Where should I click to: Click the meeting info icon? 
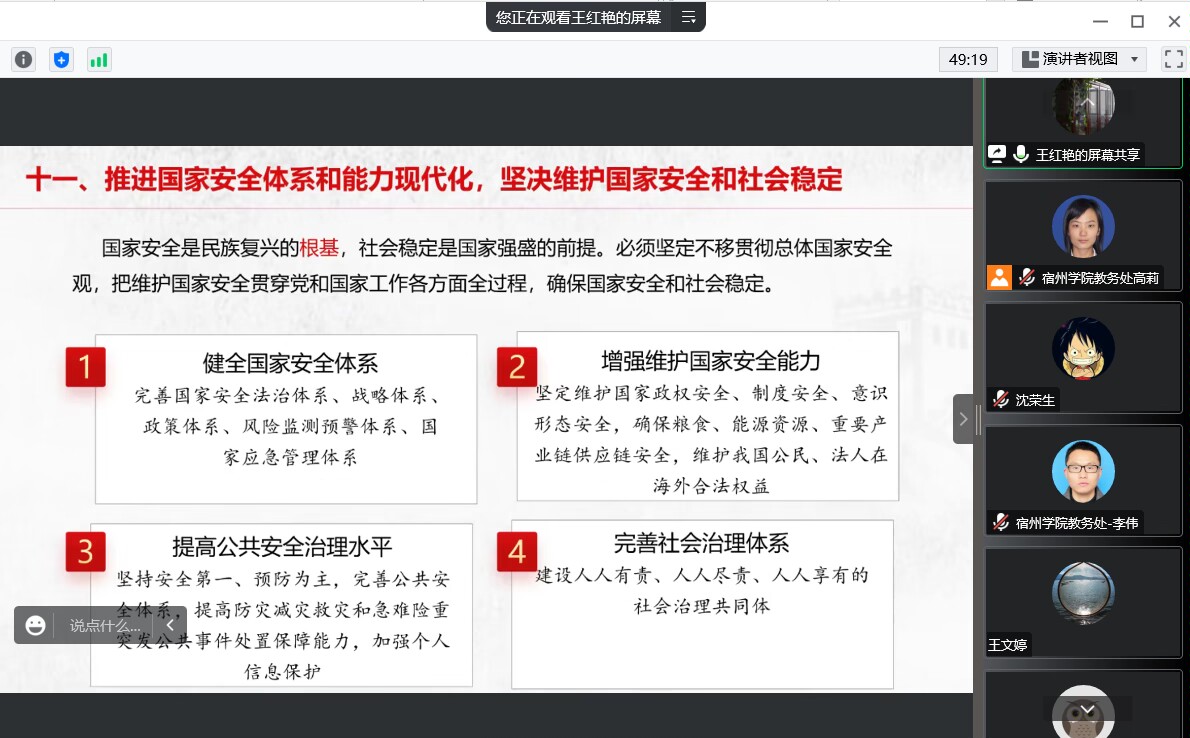point(23,60)
